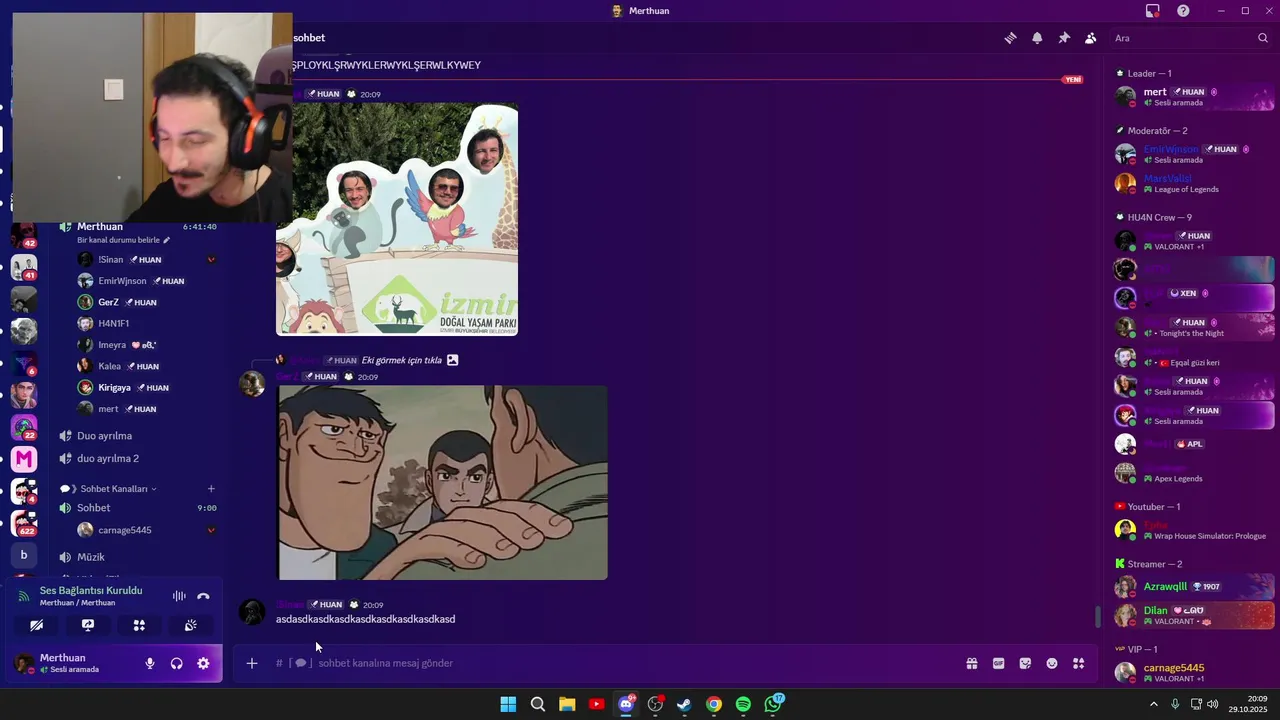
Task: Click the search magnifier in Ara field
Action: (1263, 38)
